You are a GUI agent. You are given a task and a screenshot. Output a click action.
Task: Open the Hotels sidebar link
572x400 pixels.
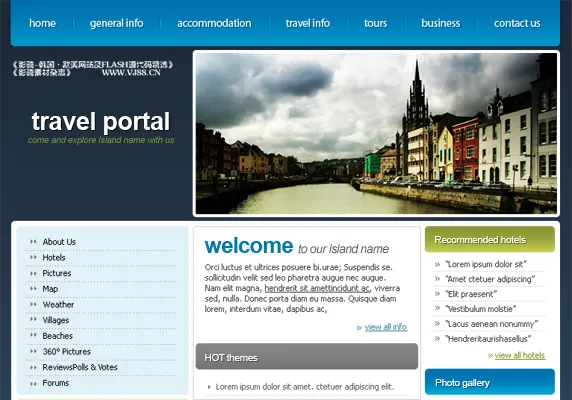[54, 257]
